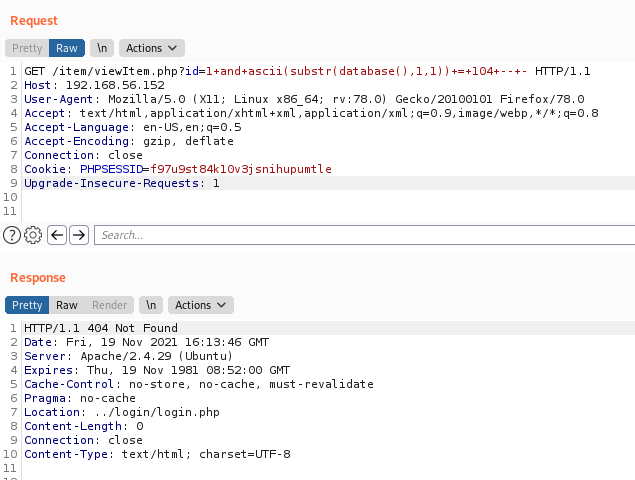The width and height of the screenshot is (635, 480).
Task: Select Pretty tab in Response panel
Action: (x=27, y=305)
